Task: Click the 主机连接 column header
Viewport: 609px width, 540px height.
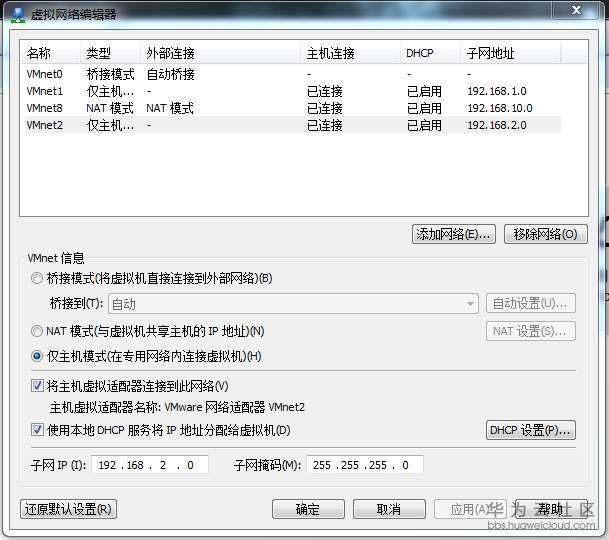Action: click(x=351, y=53)
